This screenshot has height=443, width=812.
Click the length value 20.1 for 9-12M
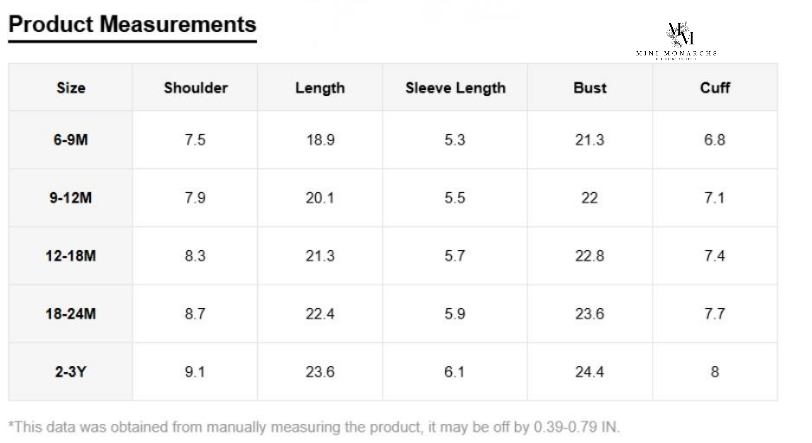pyautogui.click(x=320, y=198)
